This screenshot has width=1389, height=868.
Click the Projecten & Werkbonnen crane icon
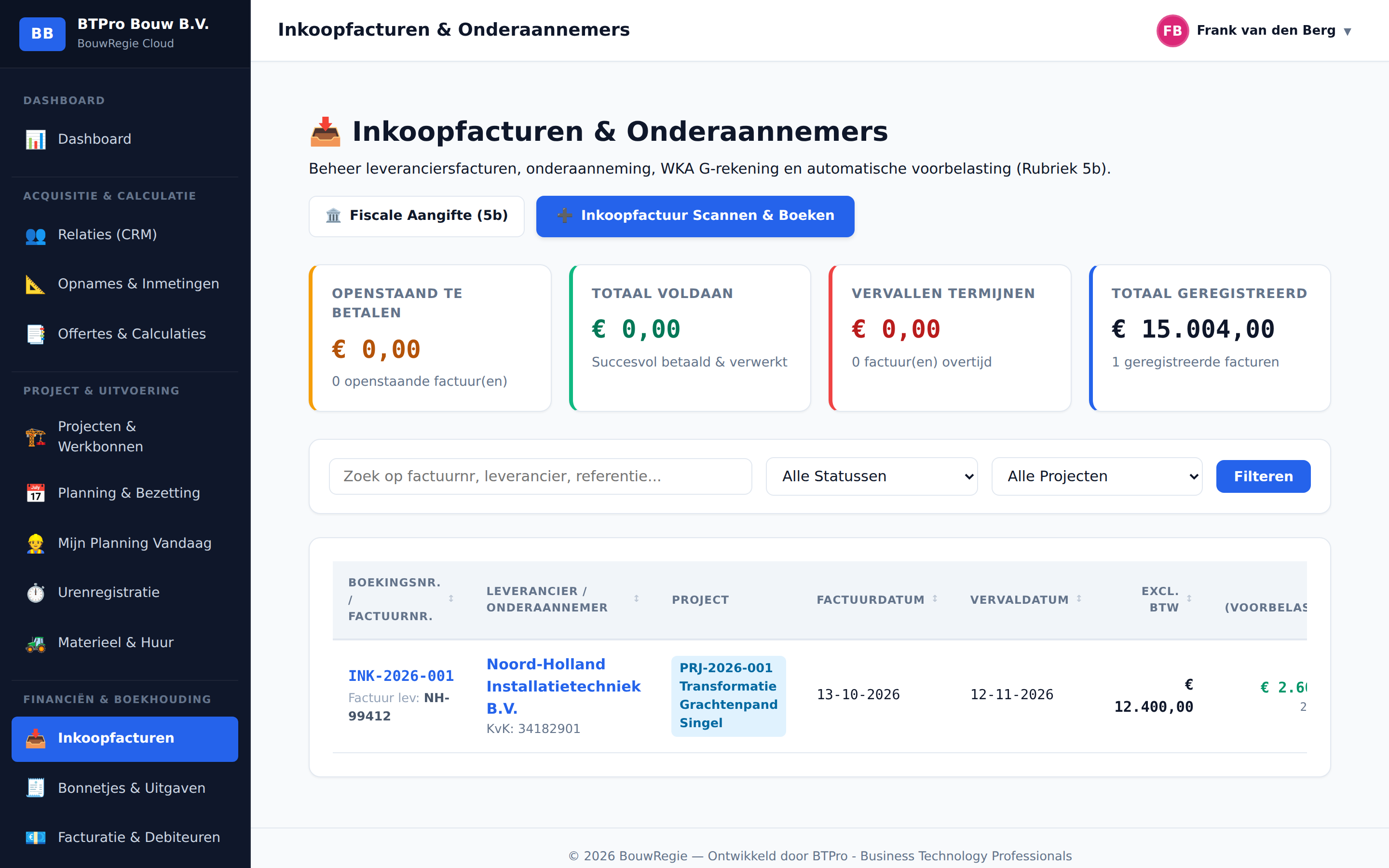(x=36, y=437)
